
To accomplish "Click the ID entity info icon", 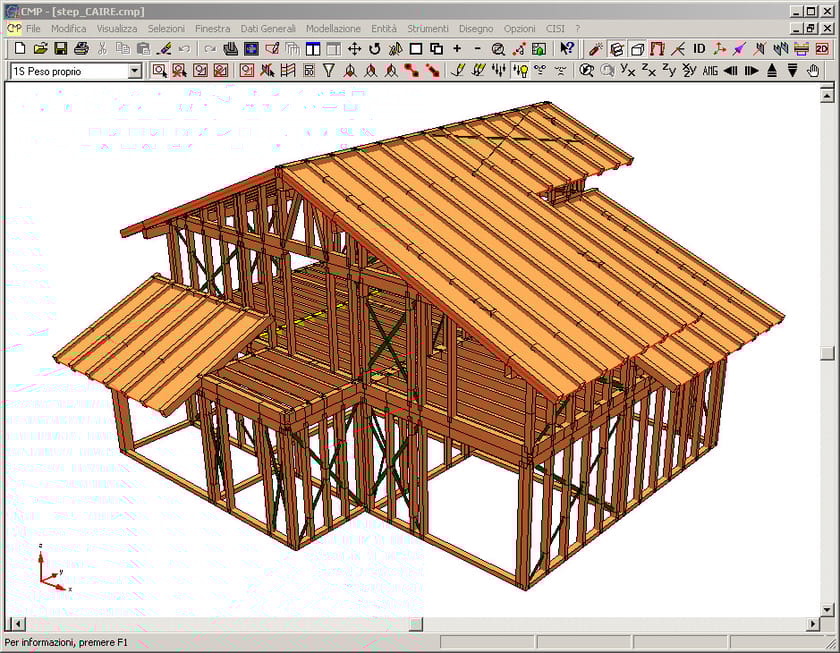I will pyautogui.click(x=697, y=47).
